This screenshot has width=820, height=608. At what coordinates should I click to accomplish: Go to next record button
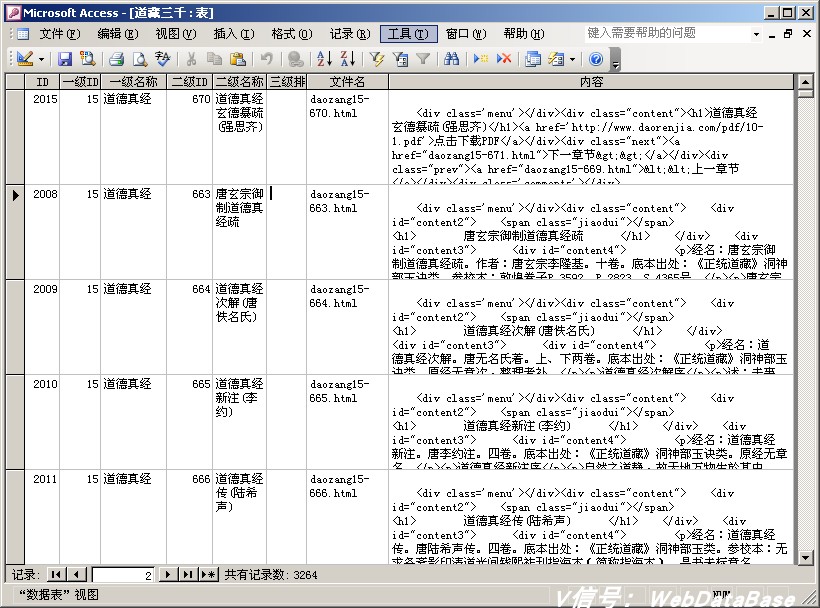tap(167, 575)
